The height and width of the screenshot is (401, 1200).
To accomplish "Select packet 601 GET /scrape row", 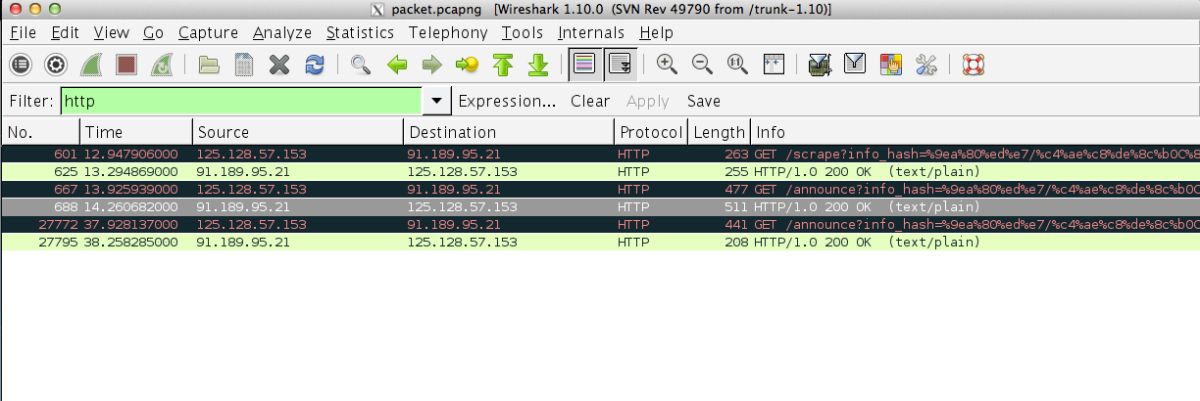I will (600, 154).
